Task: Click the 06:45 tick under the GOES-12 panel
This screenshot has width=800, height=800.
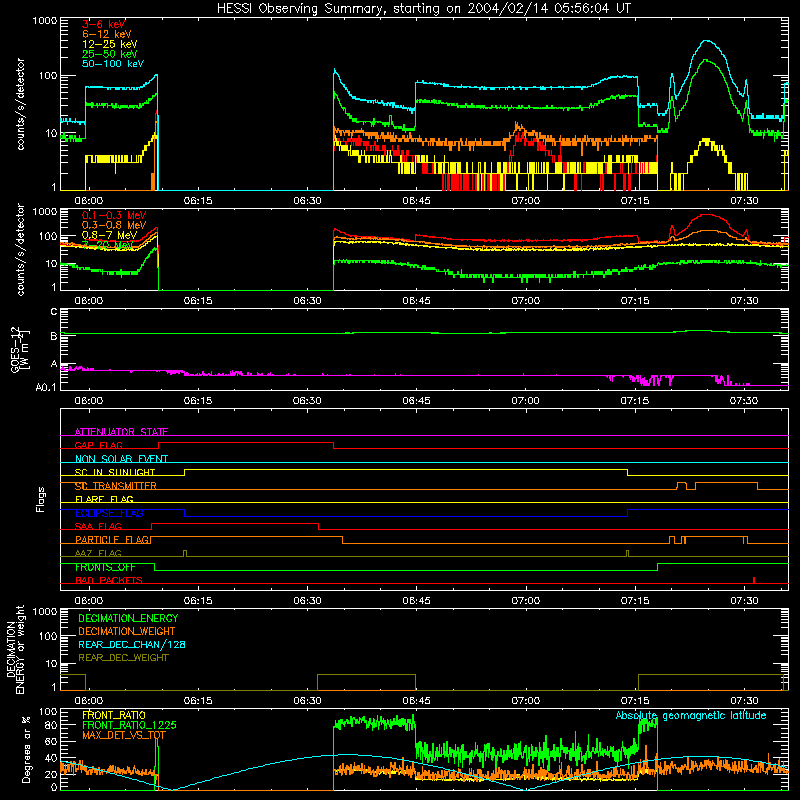Action: [x=416, y=401]
